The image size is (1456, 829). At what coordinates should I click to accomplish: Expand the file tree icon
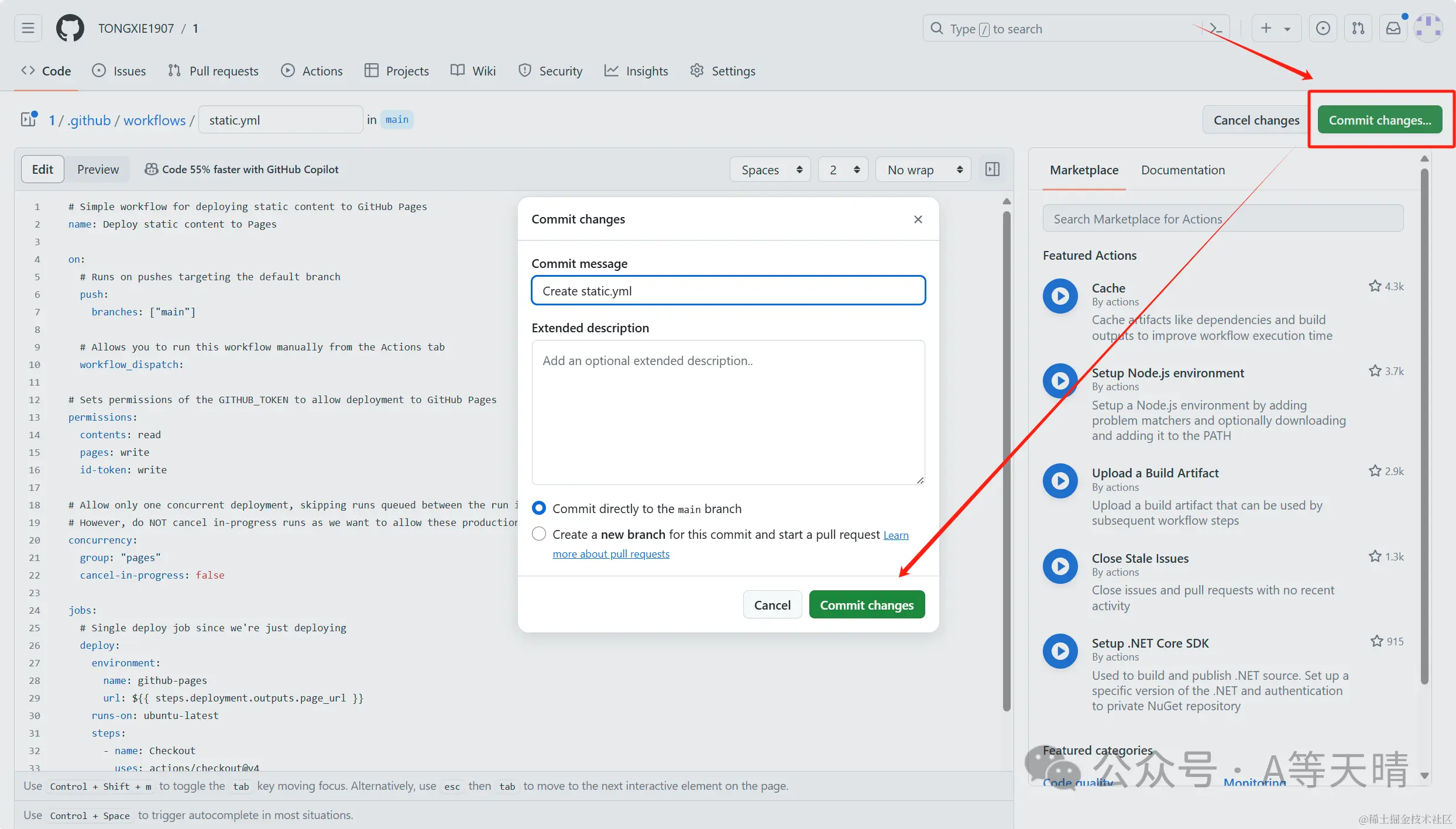tap(28, 120)
